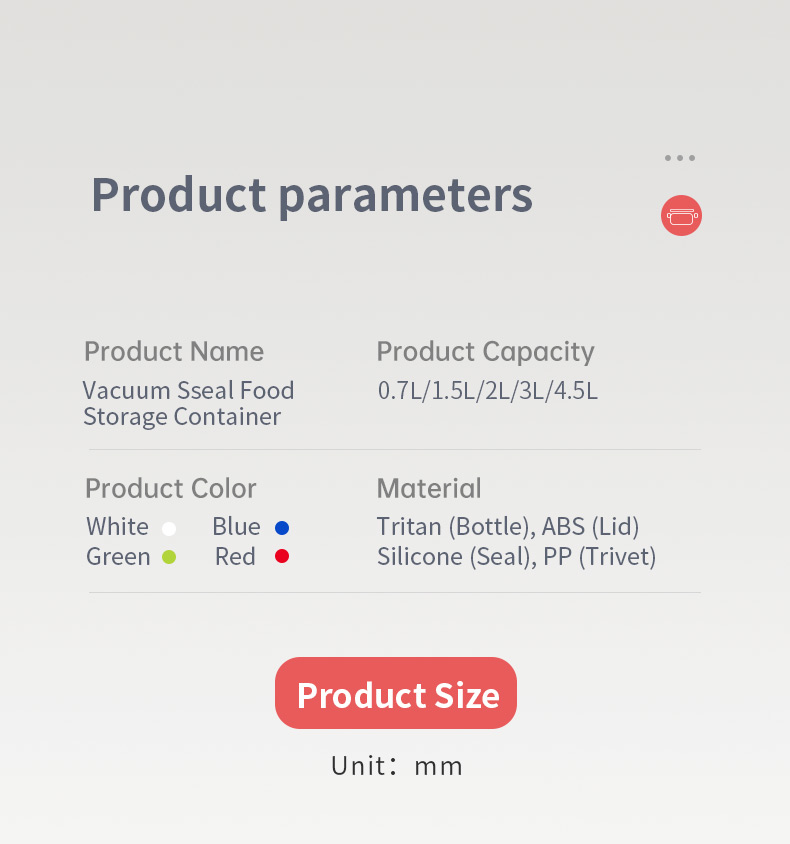
Task: Click the Material label
Action: (429, 489)
